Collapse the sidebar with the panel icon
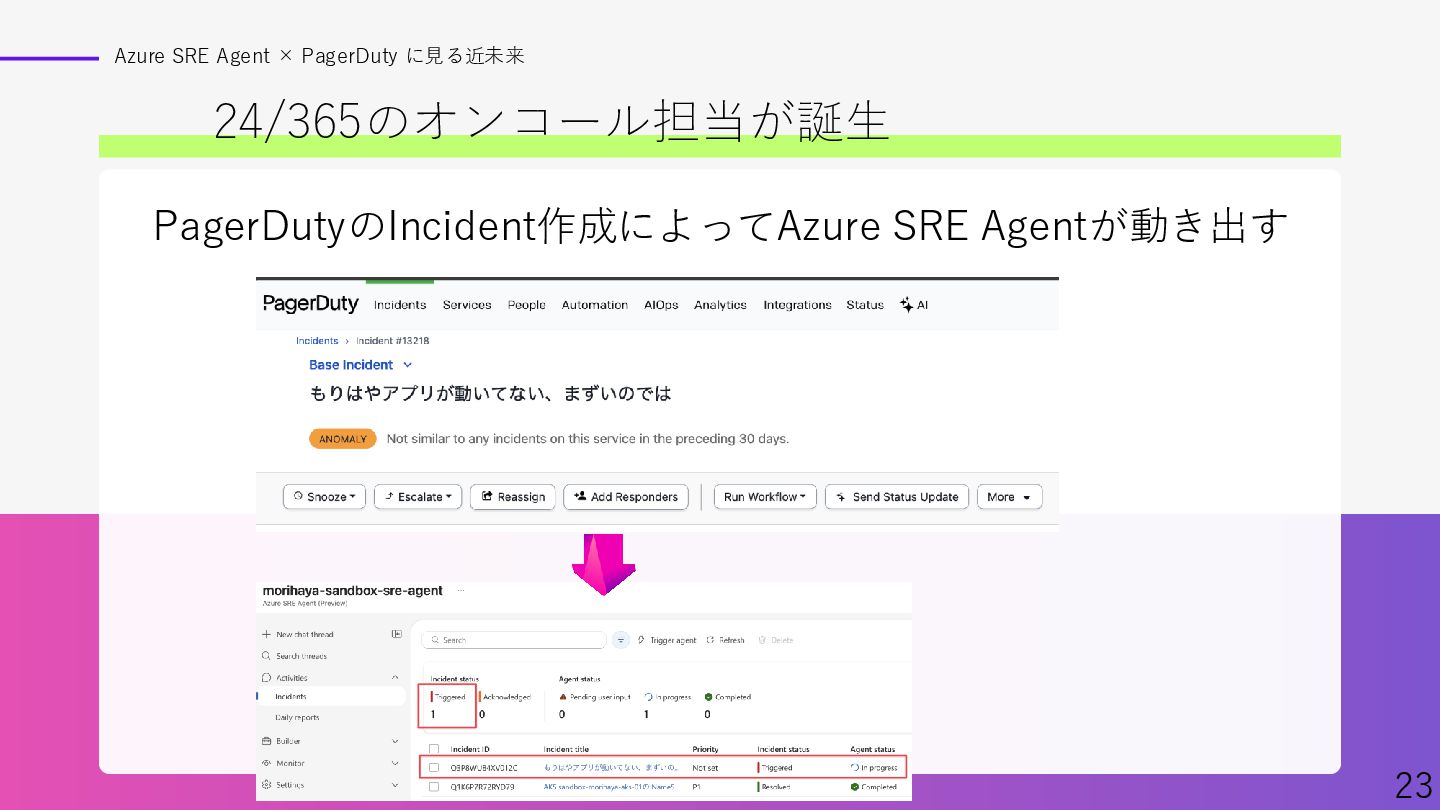 [x=396, y=634]
